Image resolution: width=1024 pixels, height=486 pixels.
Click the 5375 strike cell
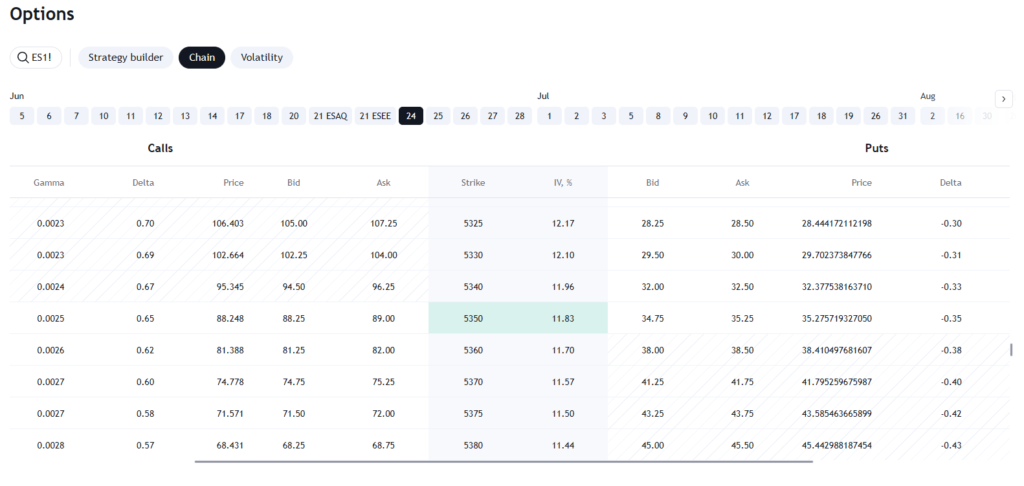(473, 413)
